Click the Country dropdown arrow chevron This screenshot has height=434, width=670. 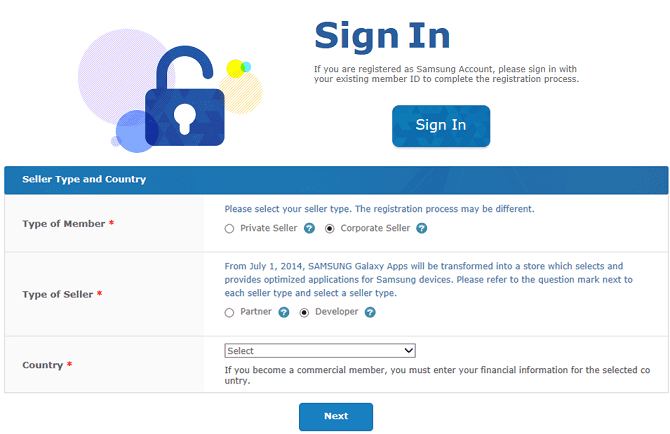click(408, 351)
